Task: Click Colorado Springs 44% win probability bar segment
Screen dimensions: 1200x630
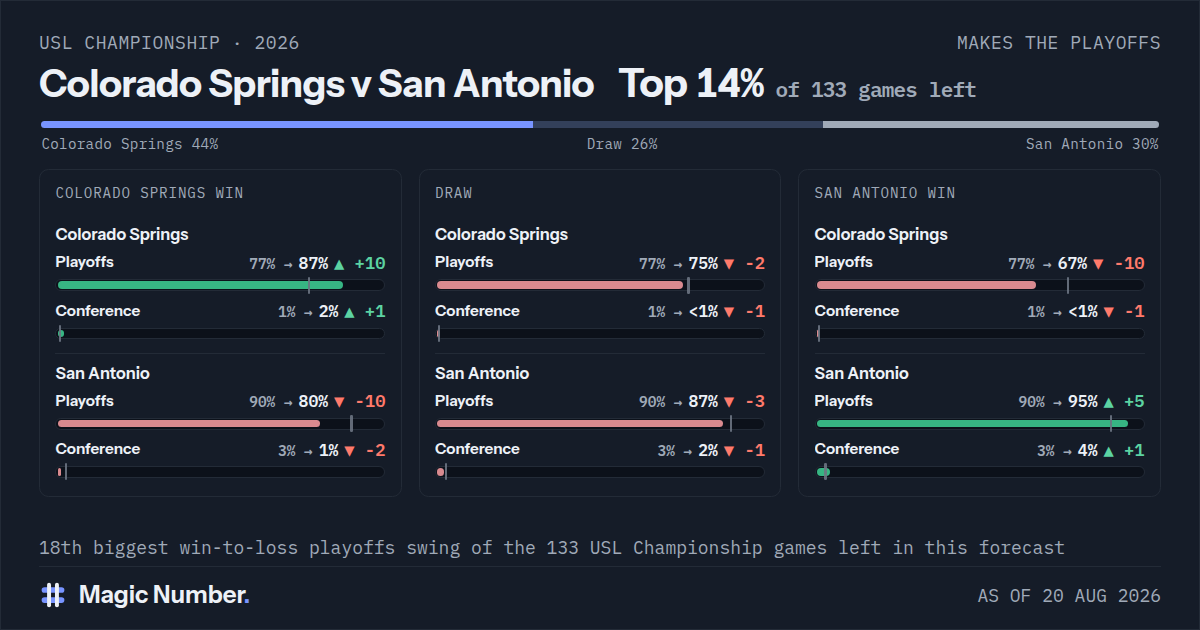Action: [286, 125]
